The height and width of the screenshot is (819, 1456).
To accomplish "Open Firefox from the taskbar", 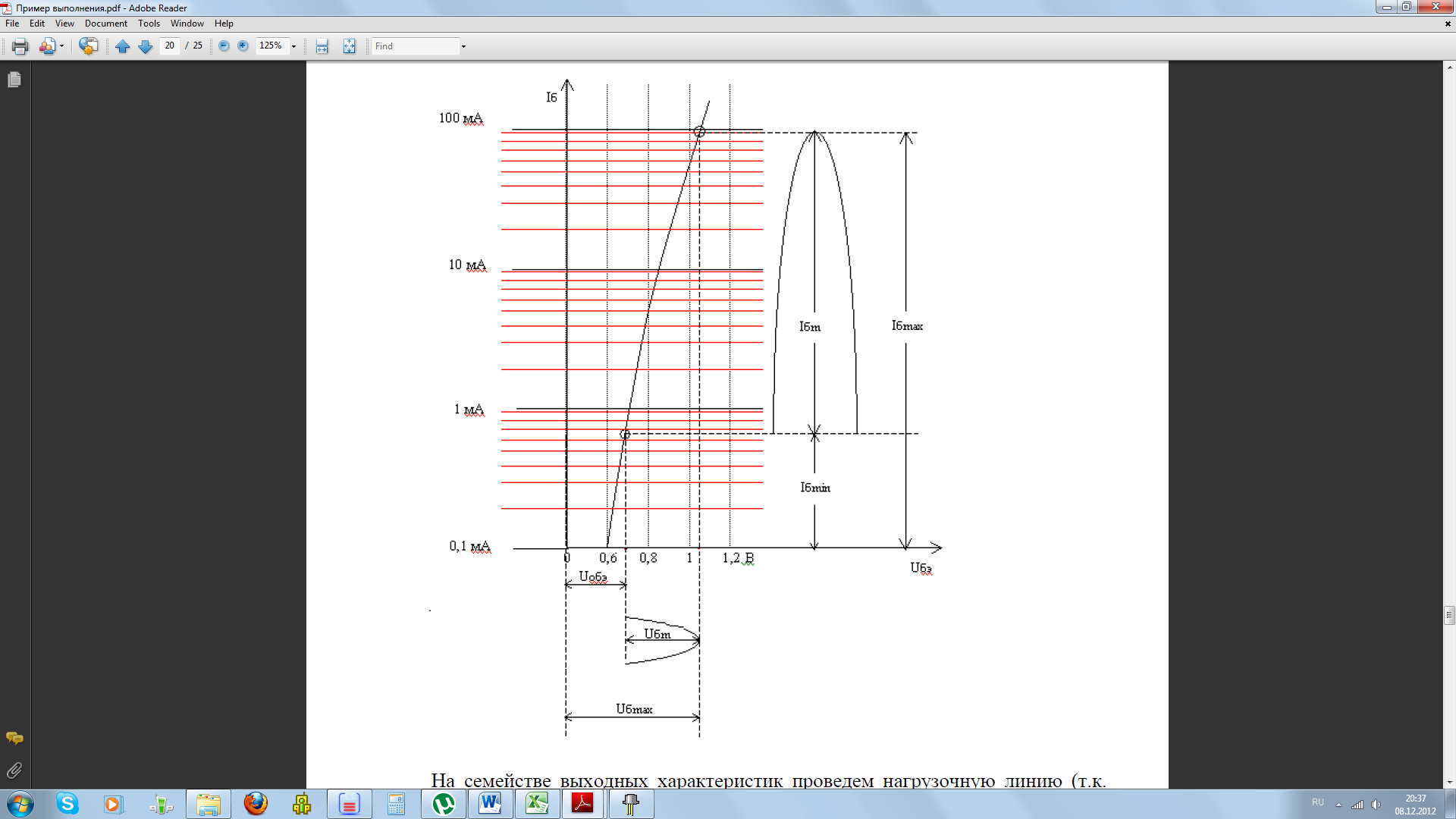I will tap(256, 804).
